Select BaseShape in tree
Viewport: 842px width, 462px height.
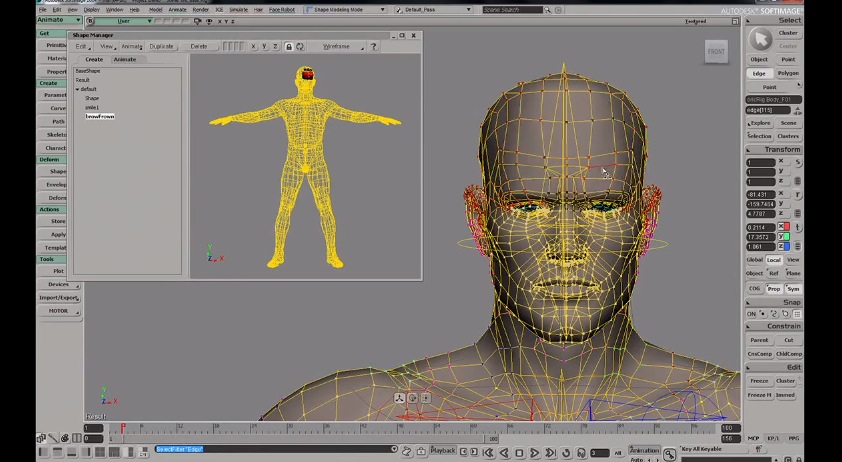[88, 71]
